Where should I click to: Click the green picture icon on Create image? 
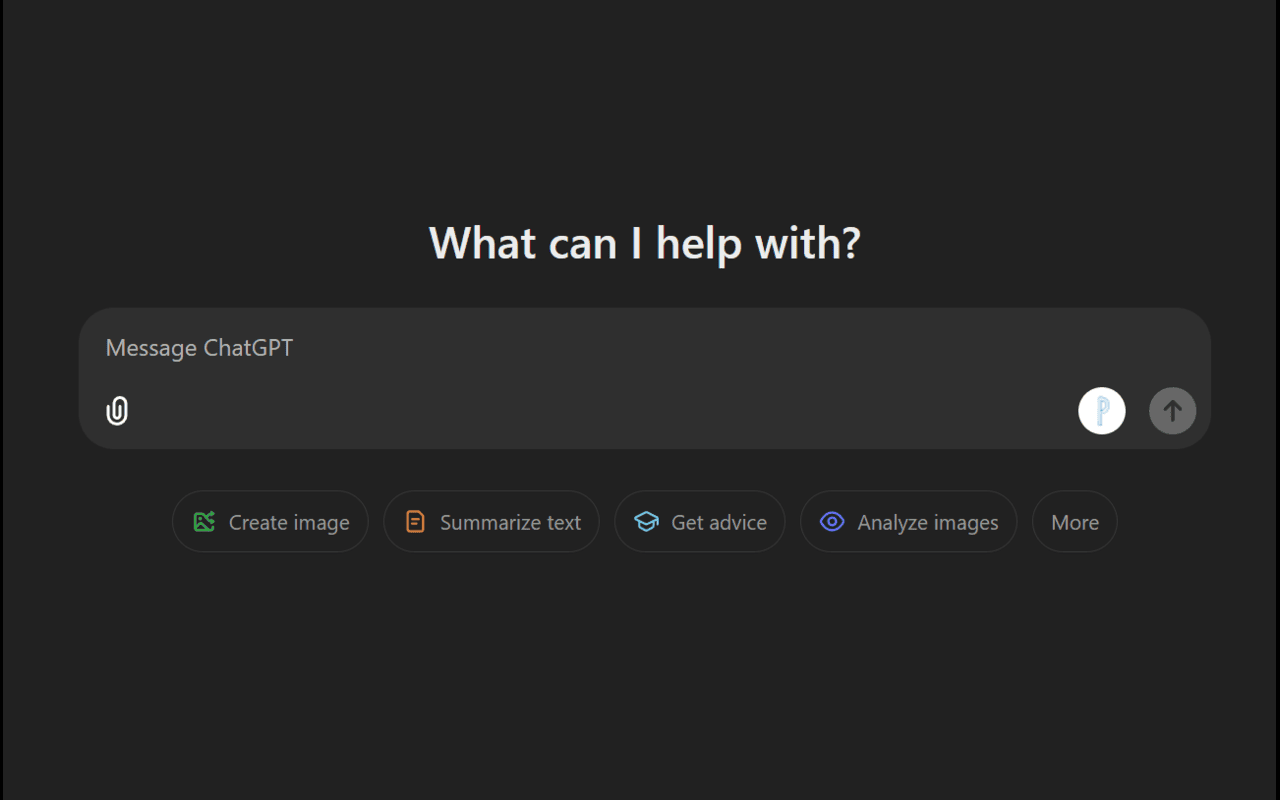tap(204, 522)
